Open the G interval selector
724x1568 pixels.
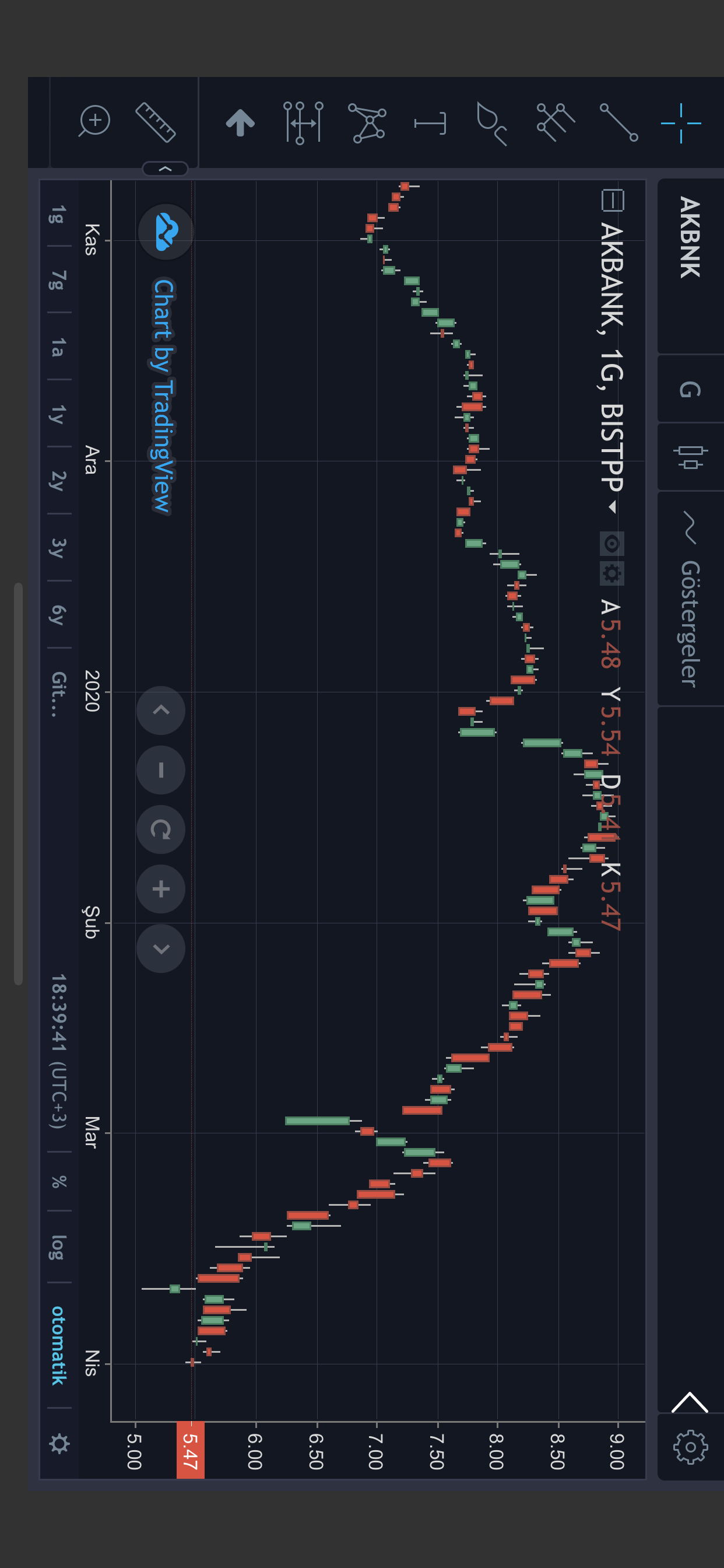pyautogui.click(x=691, y=389)
